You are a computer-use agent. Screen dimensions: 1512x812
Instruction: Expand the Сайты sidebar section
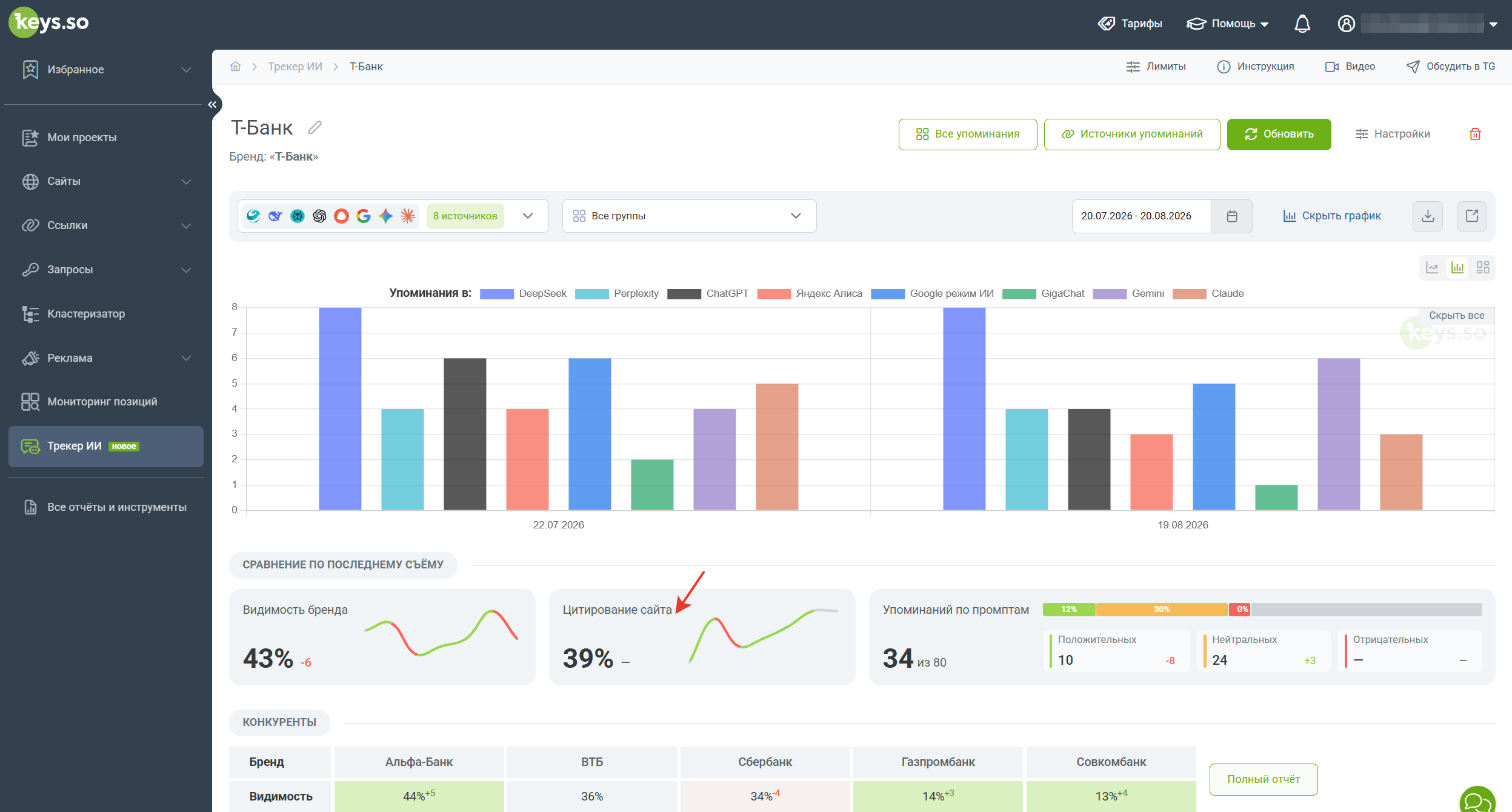pos(106,182)
